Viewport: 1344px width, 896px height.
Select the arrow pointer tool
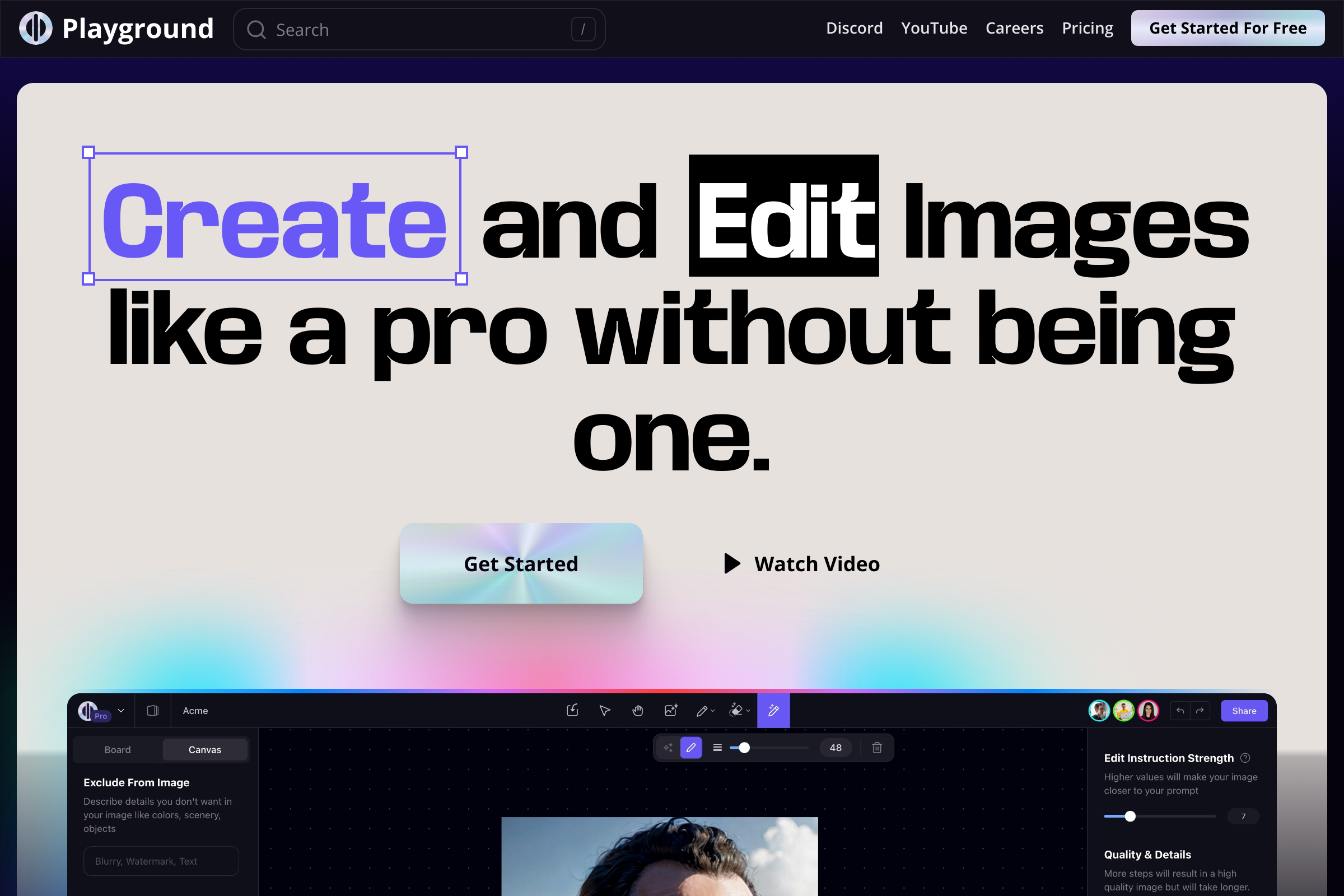pos(605,710)
